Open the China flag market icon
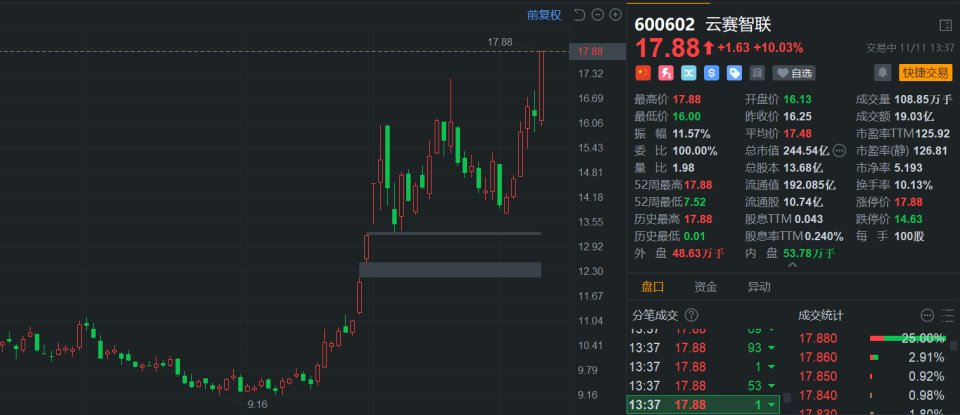The height and width of the screenshot is (415, 960). 642,73
